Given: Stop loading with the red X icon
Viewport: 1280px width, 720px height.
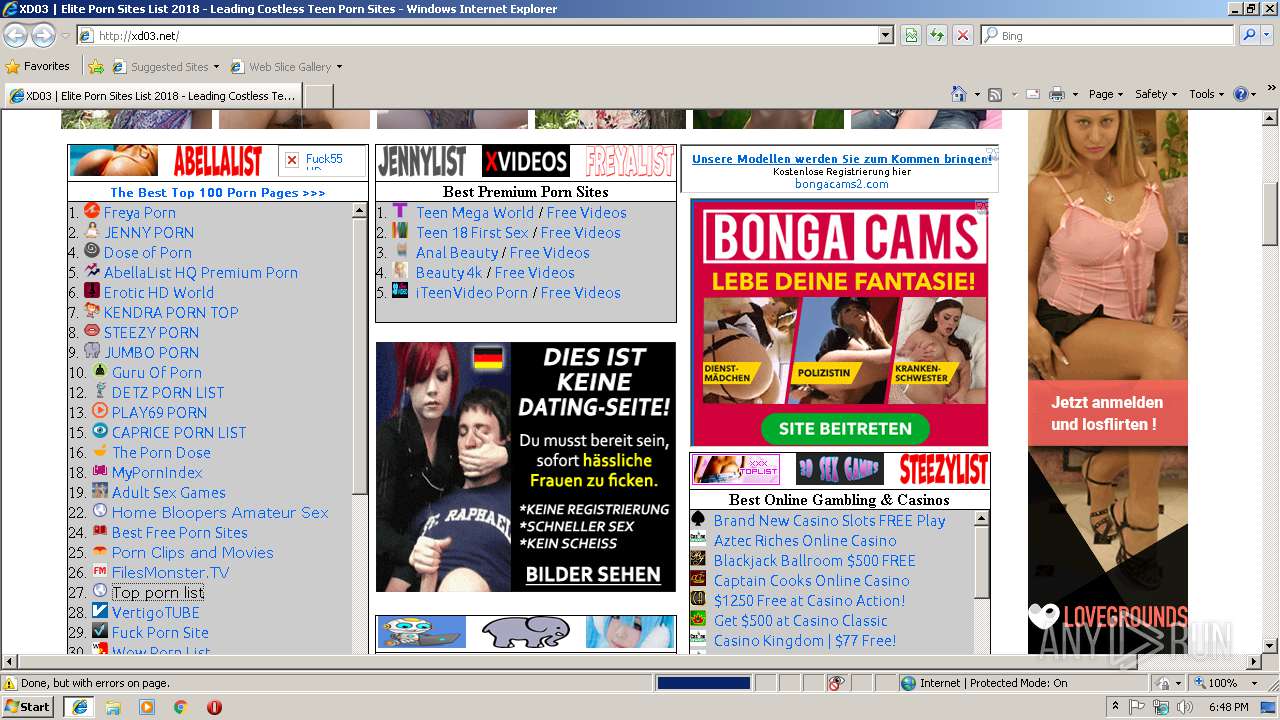Looking at the screenshot, I should 963,35.
